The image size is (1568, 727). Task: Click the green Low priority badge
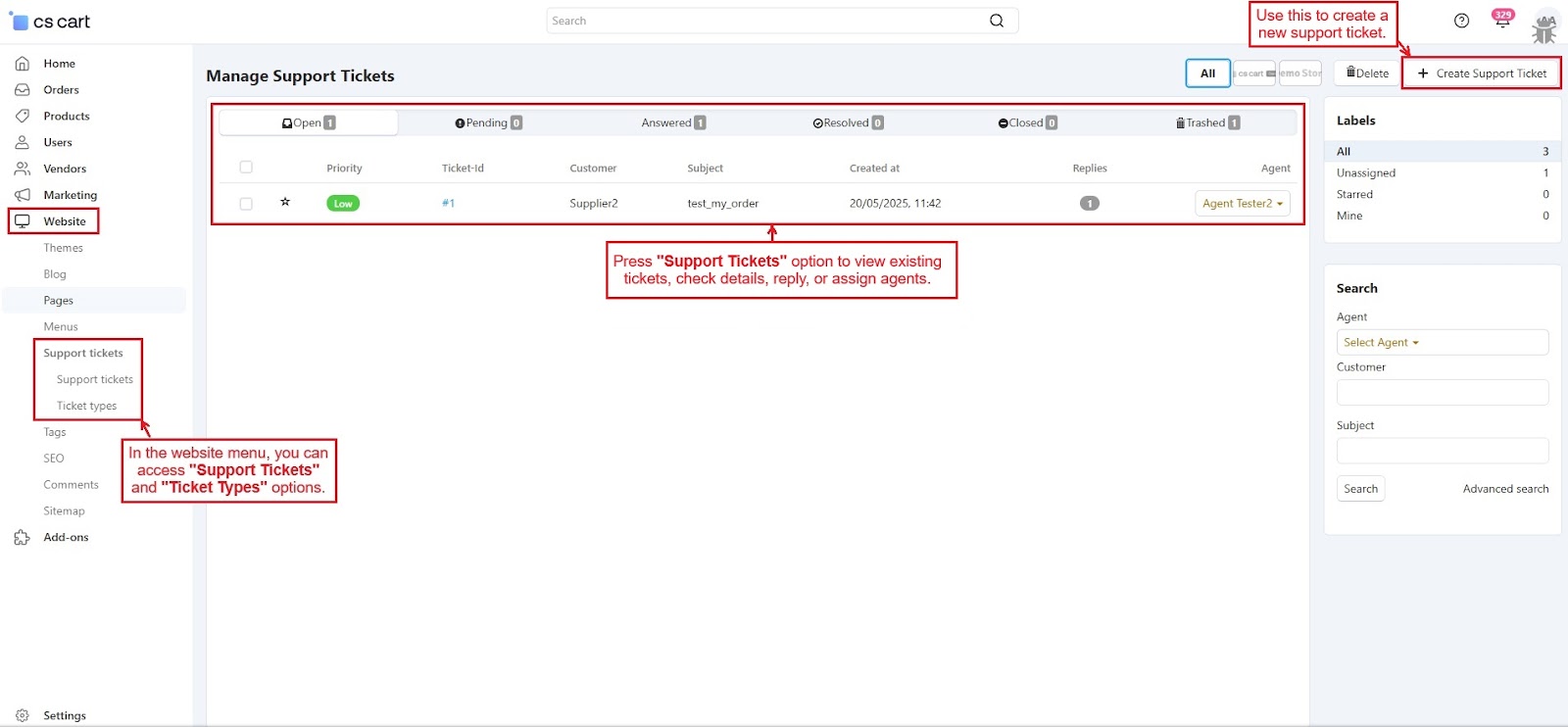click(343, 204)
